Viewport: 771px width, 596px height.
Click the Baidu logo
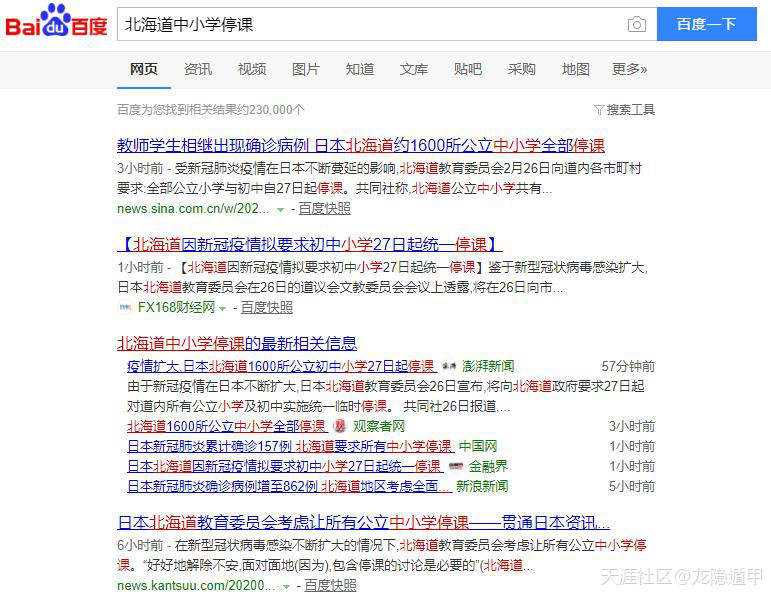pos(56,22)
